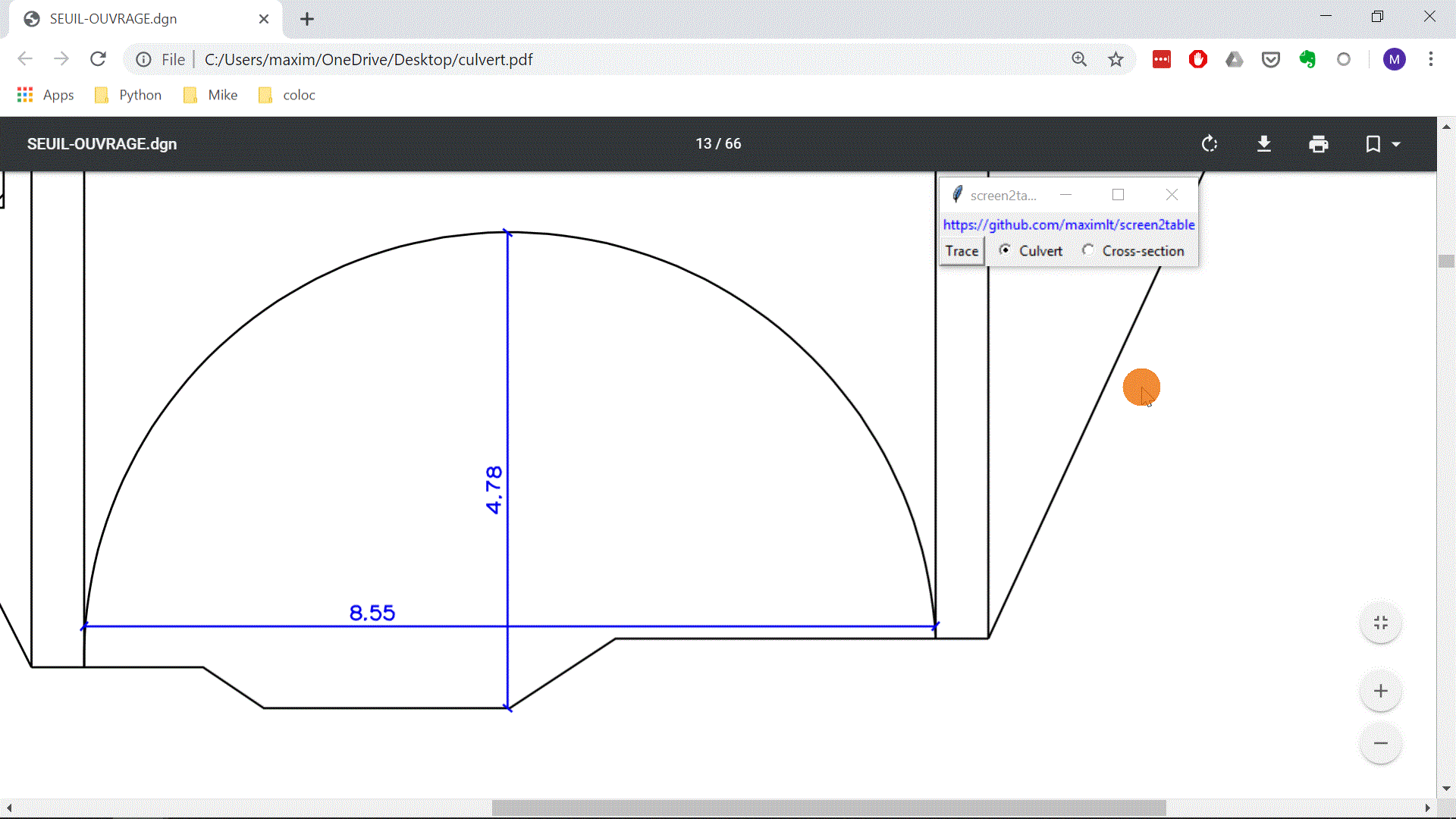Viewport: 1456px width, 819px height.
Task: Open the Evernote extension icon
Action: [x=1307, y=59]
